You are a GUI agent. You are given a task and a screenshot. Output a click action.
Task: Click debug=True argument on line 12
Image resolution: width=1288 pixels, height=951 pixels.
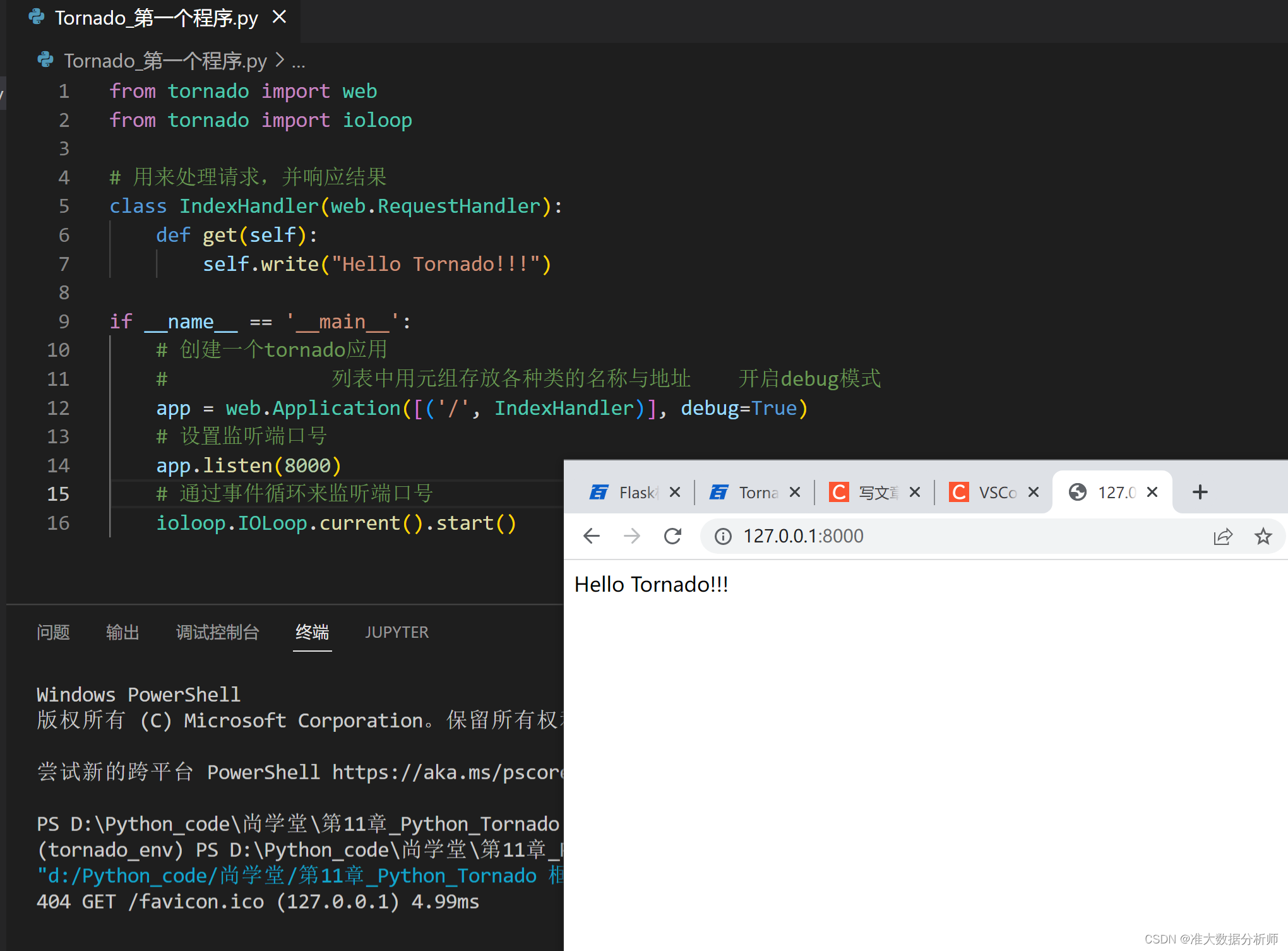pyautogui.click(x=739, y=408)
